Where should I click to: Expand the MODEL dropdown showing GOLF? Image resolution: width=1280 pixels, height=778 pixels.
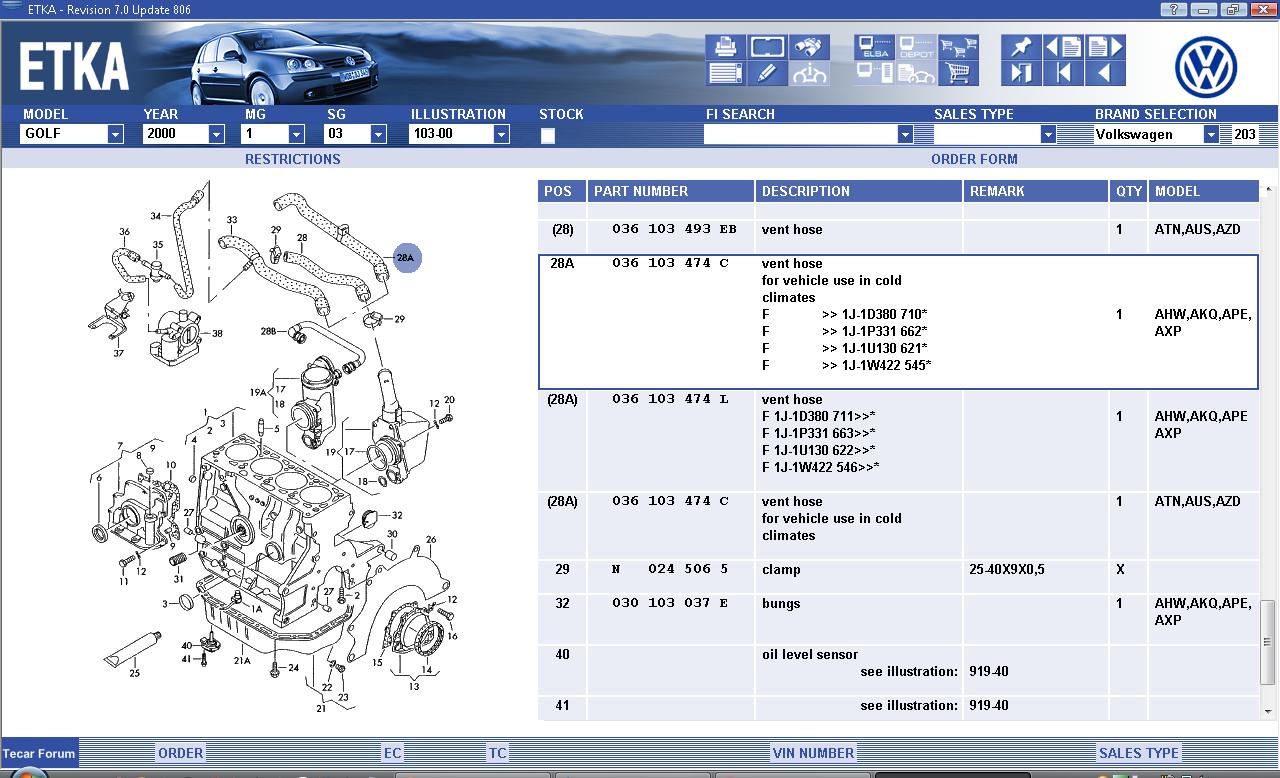click(x=115, y=134)
